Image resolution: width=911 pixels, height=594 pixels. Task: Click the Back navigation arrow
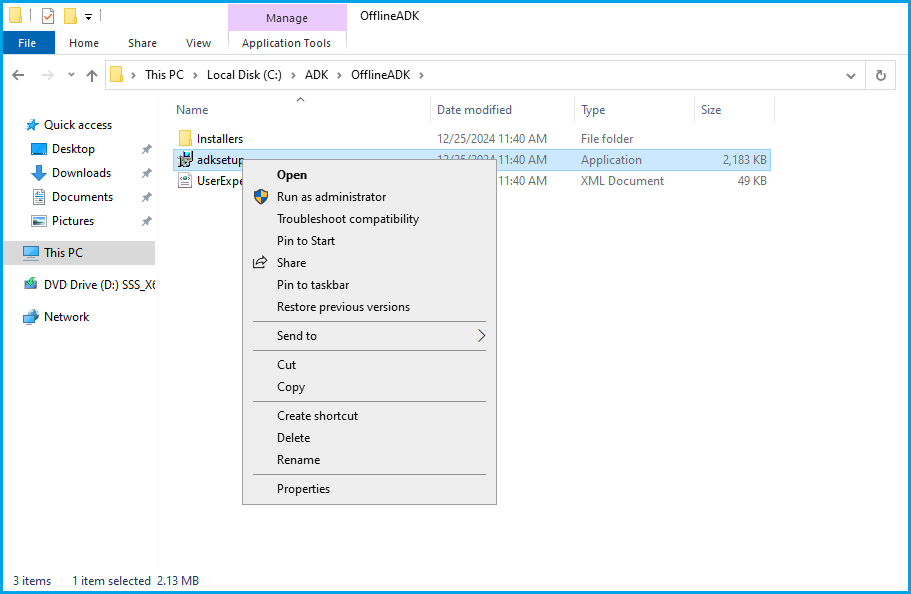pyautogui.click(x=18, y=75)
